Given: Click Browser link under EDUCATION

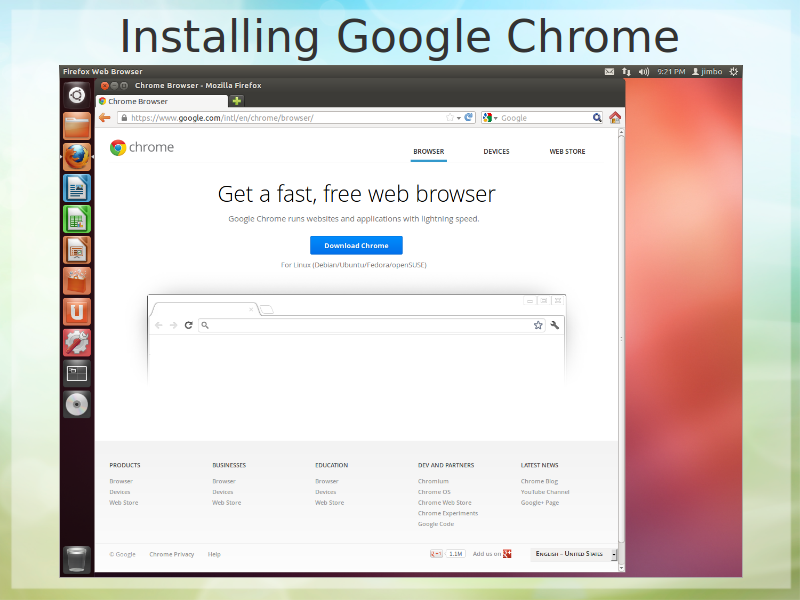Looking at the screenshot, I should pyautogui.click(x=327, y=481).
